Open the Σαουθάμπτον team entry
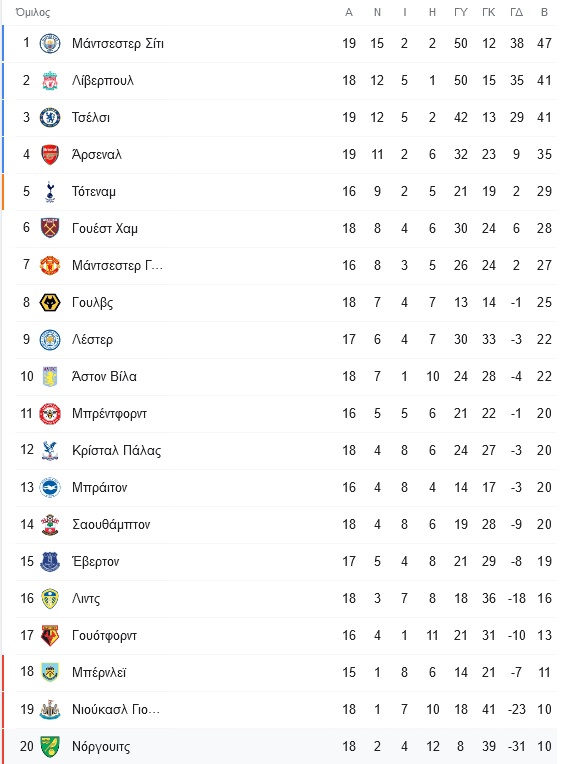Image resolution: width=570 pixels, height=764 pixels. (x=111, y=524)
